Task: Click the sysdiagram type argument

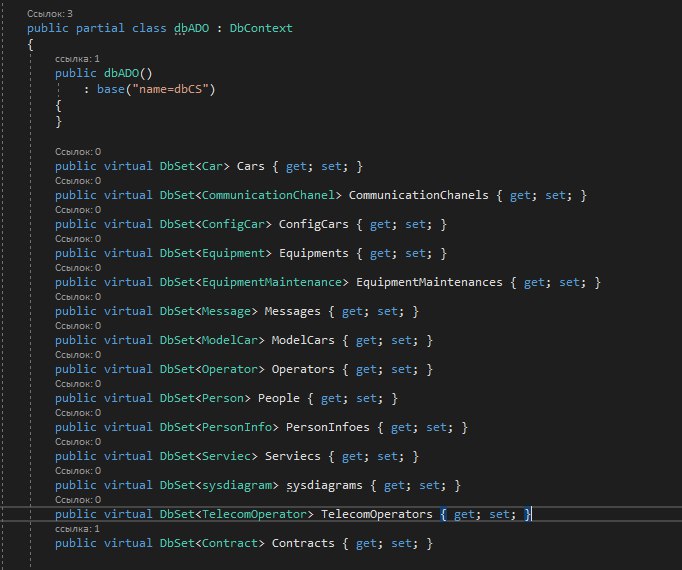Action: point(237,485)
